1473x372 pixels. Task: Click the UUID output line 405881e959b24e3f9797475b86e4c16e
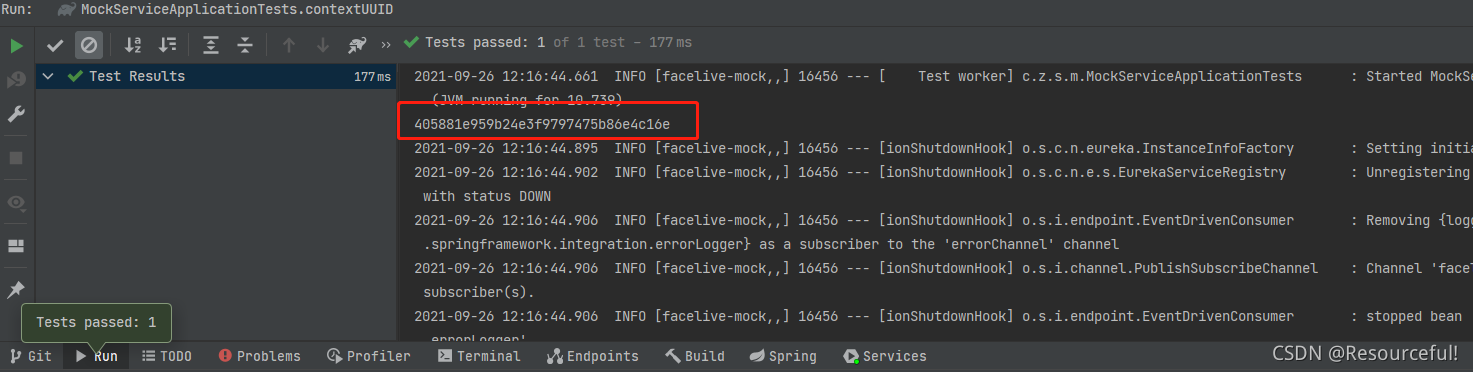coord(542,124)
